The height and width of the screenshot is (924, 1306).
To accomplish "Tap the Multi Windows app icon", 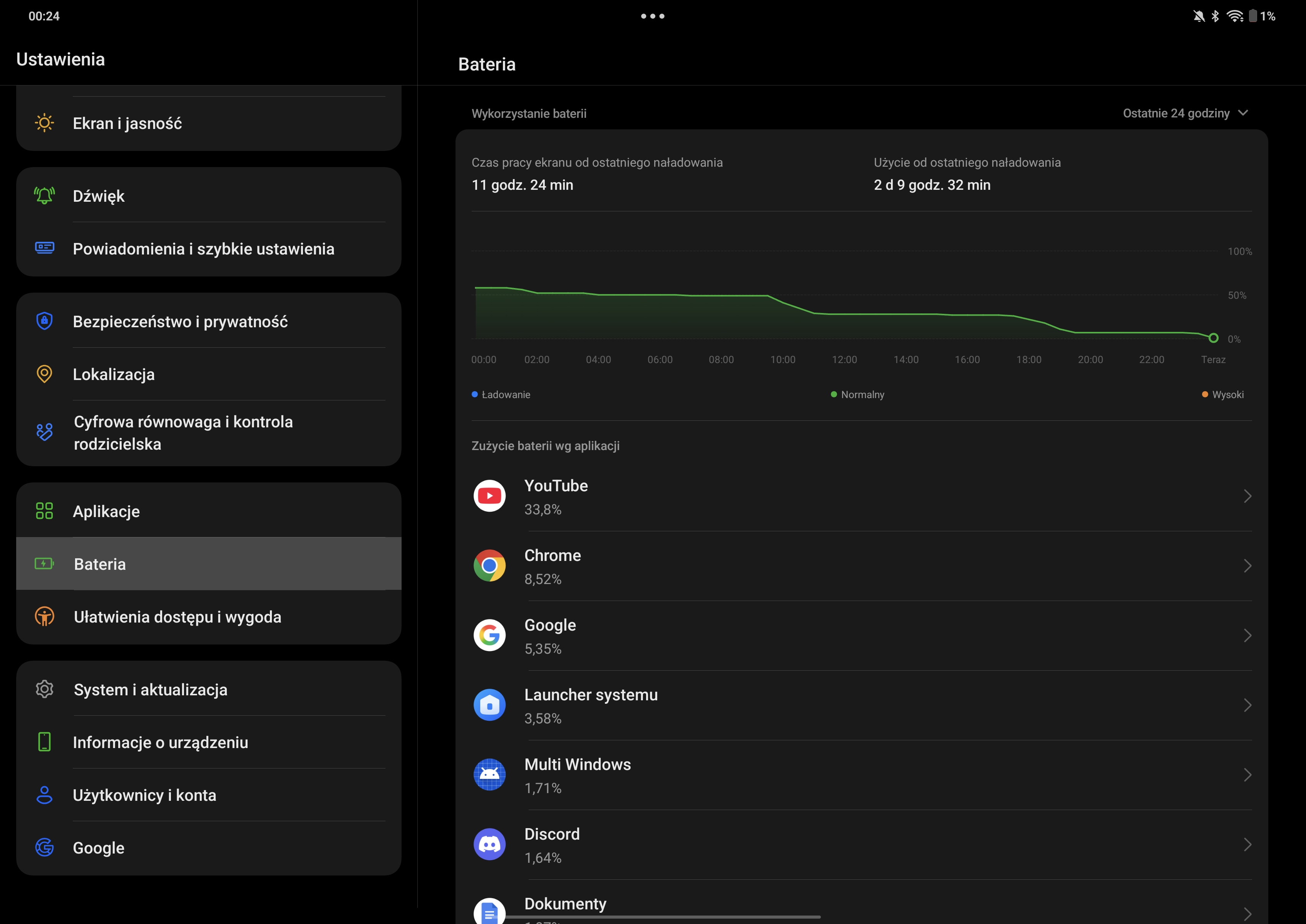I will pyautogui.click(x=489, y=774).
